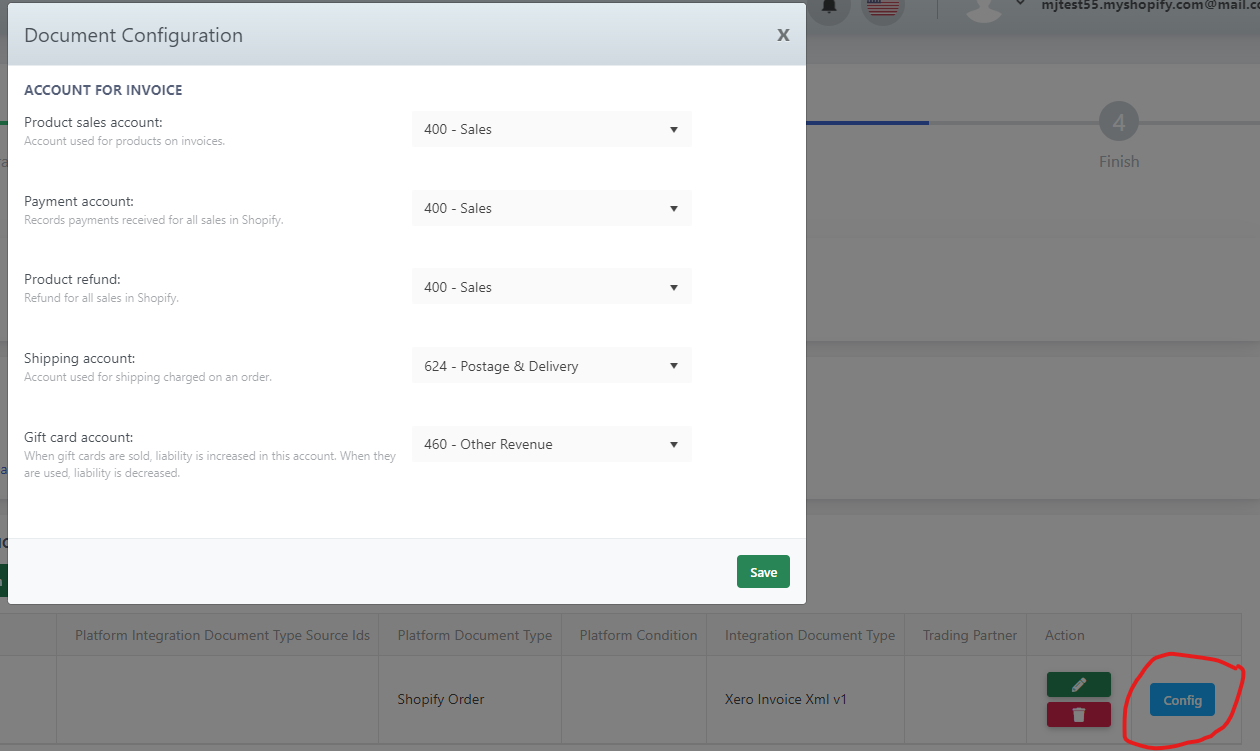Open the Product sales account dropdown
This screenshot has width=1260, height=751.
click(551, 129)
